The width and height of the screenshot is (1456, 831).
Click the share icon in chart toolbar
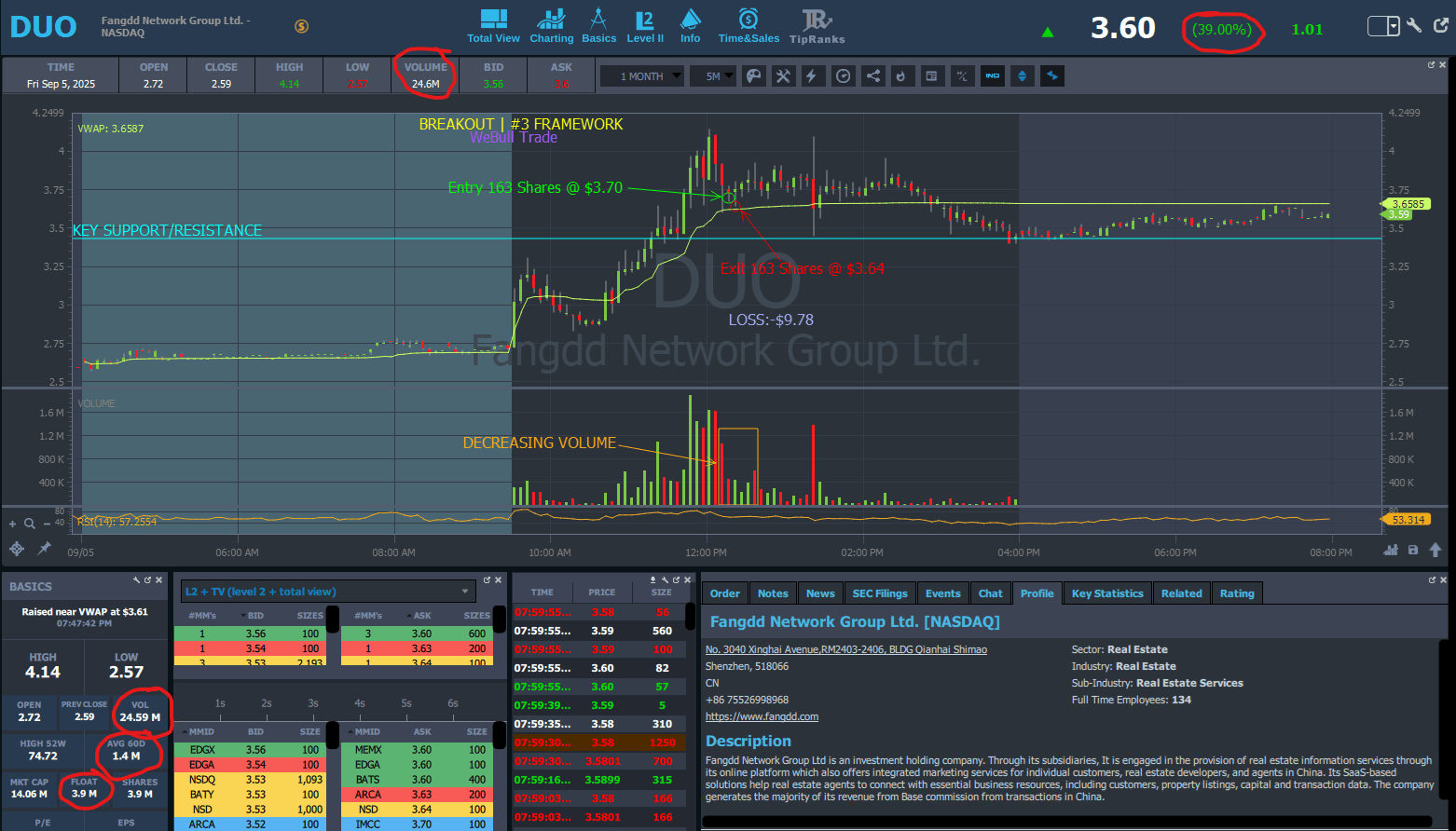pos(872,76)
